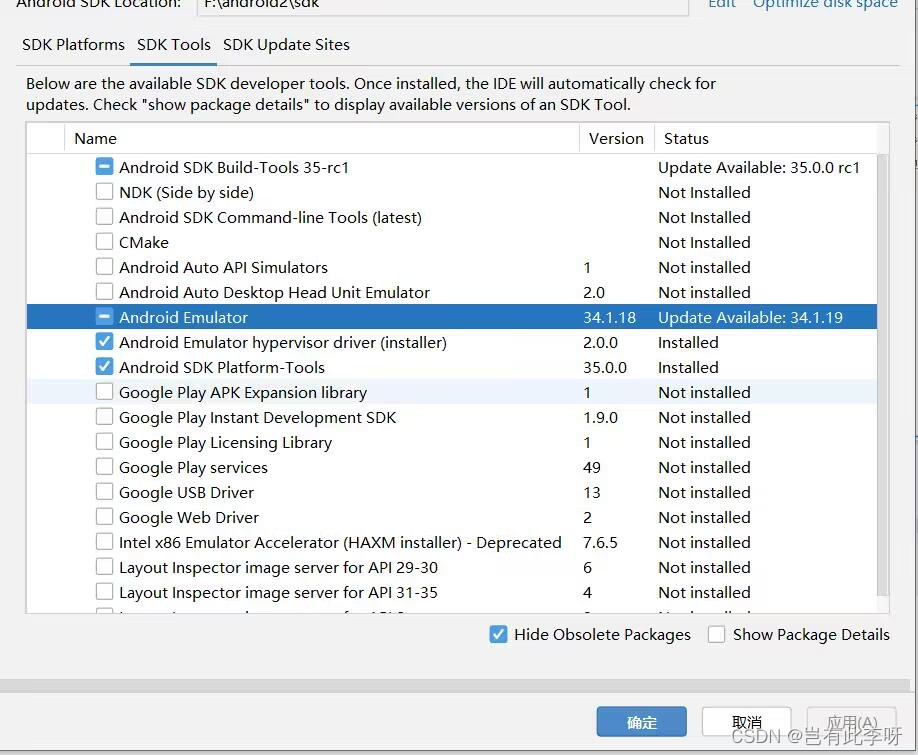Check Google Play Instant Development SDK
918x755 pixels.
point(104,417)
